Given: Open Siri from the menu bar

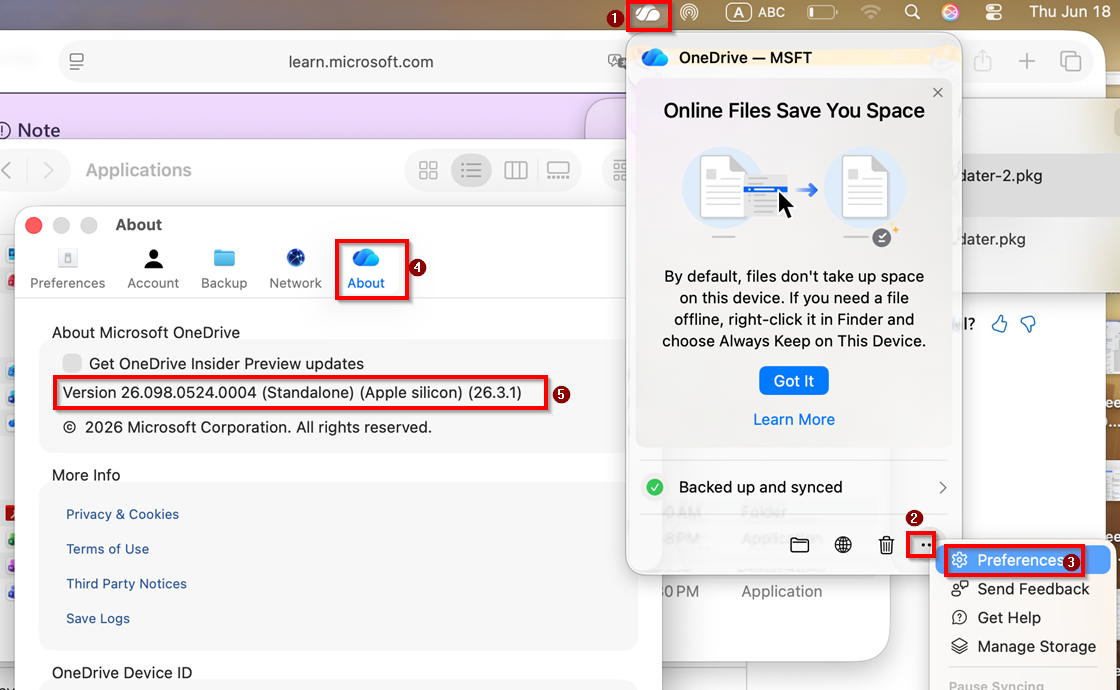Looking at the screenshot, I should (x=950, y=12).
